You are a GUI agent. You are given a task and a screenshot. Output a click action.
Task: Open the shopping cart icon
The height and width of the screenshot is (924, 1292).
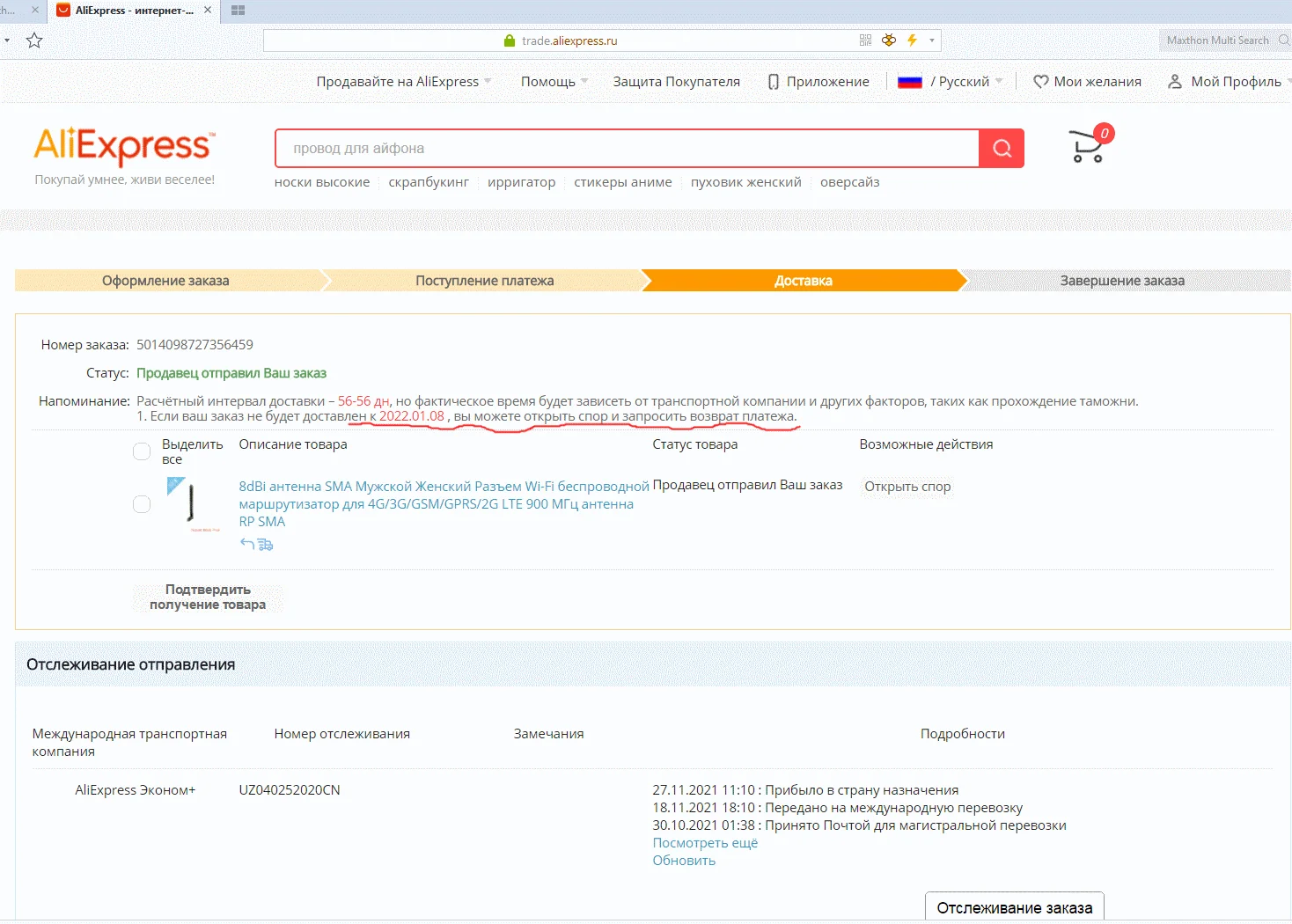(x=1090, y=144)
